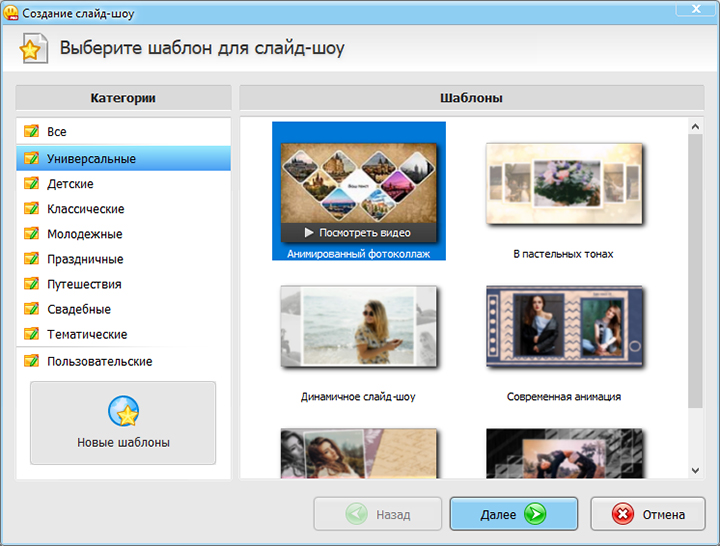Select the Праздничные category
720x546 pixels.
pyautogui.click(x=124, y=259)
